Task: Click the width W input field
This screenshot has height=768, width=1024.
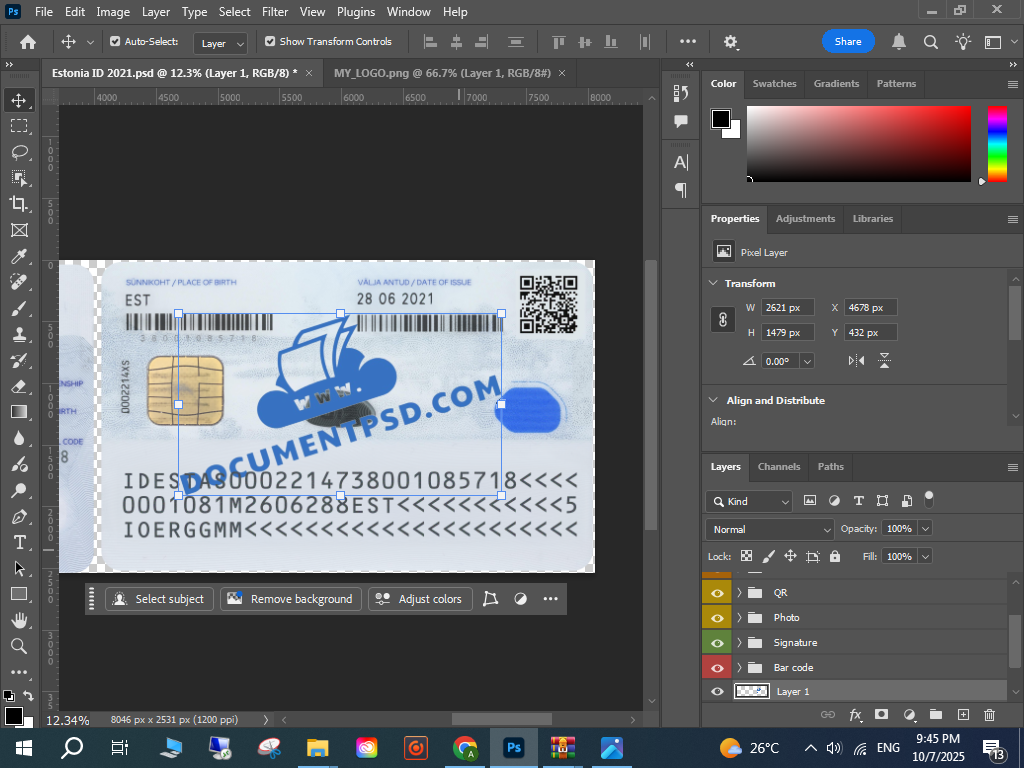Action: point(787,308)
